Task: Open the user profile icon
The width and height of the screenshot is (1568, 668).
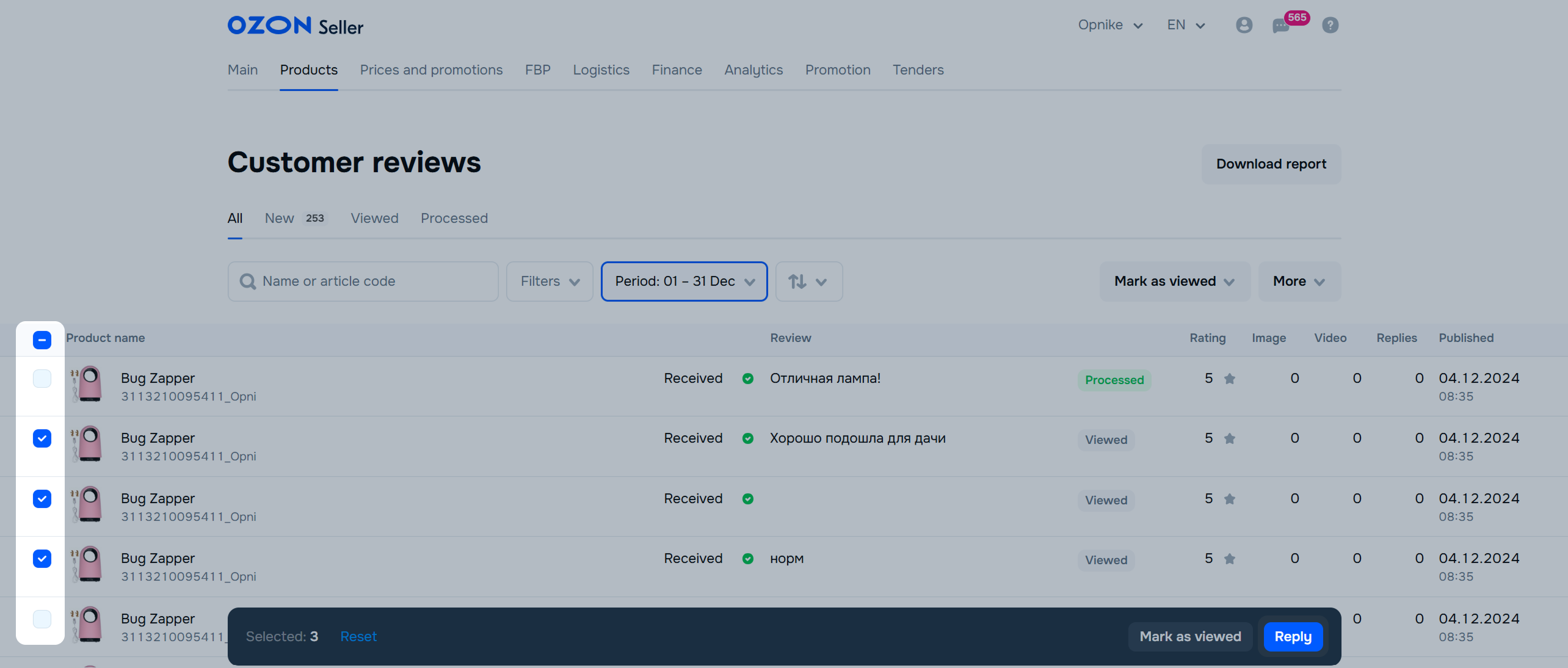Action: coord(1244,25)
